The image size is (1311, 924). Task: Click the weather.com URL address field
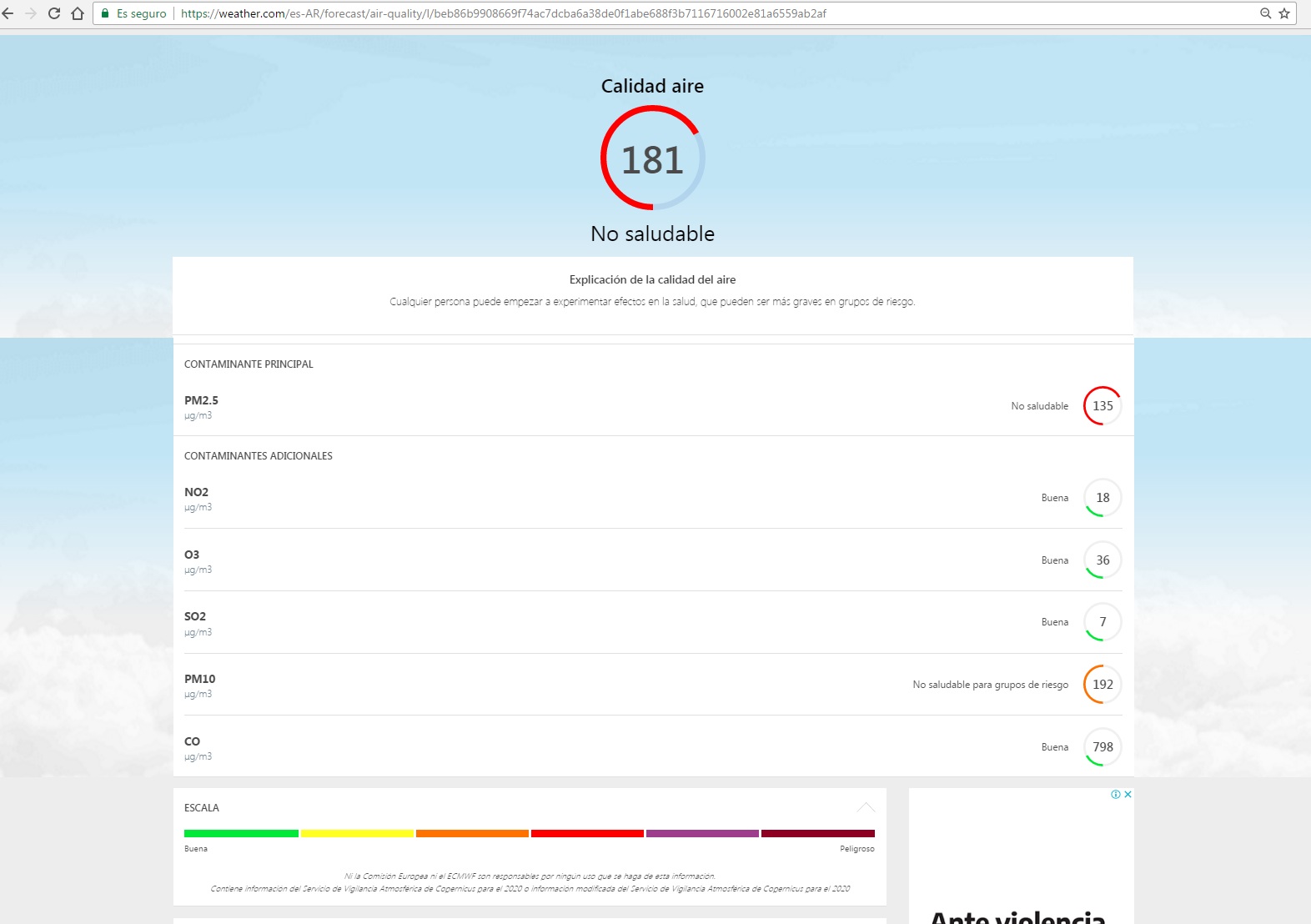pos(584,13)
